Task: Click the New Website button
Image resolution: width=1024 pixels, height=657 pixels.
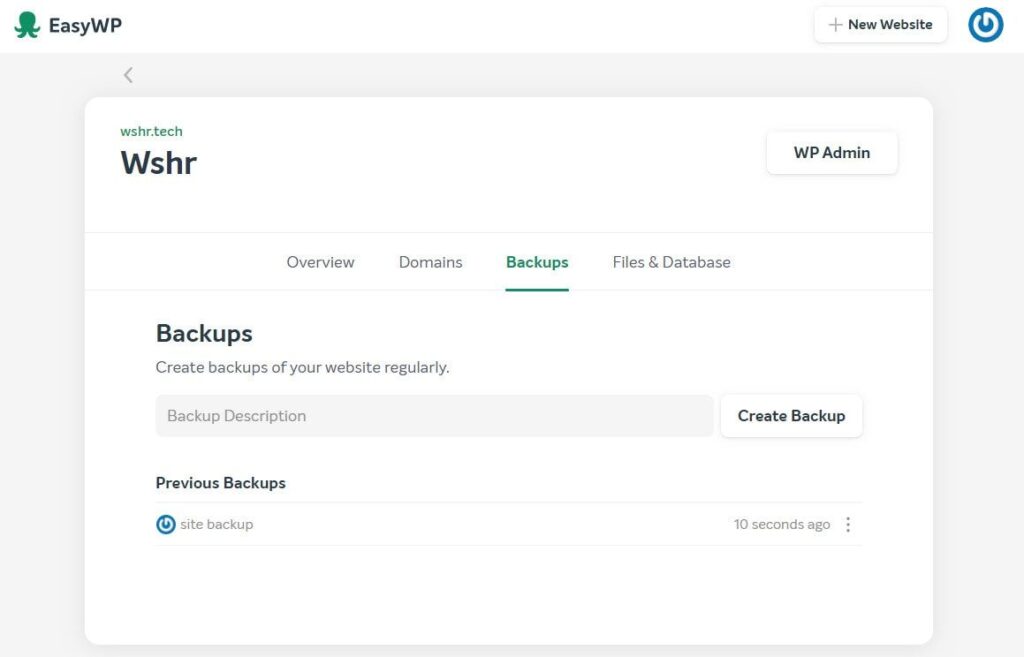Action: [x=880, y=25]
